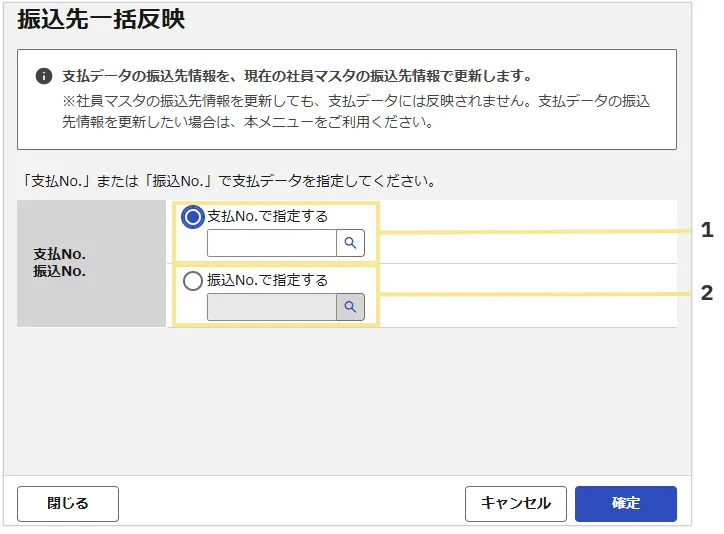Click the magnifier icon beside 振込No. field
Image resolution: width=724 pixels, height=534 pixels.
[350, 307]
